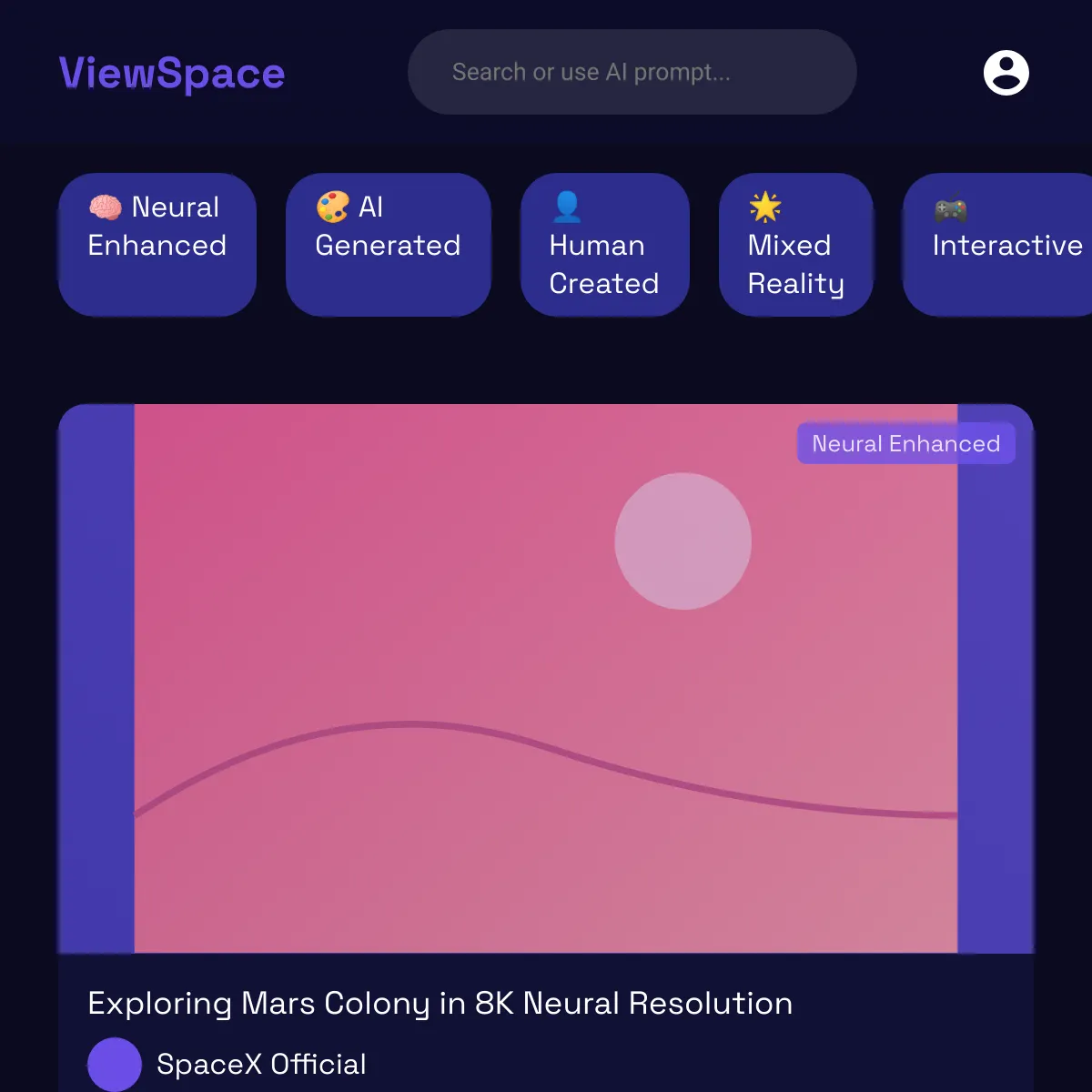Toggle the Mixed Reality filter chip
Screen dimensions: 1092x1092
pyautogui.click(x=796, y=244)
